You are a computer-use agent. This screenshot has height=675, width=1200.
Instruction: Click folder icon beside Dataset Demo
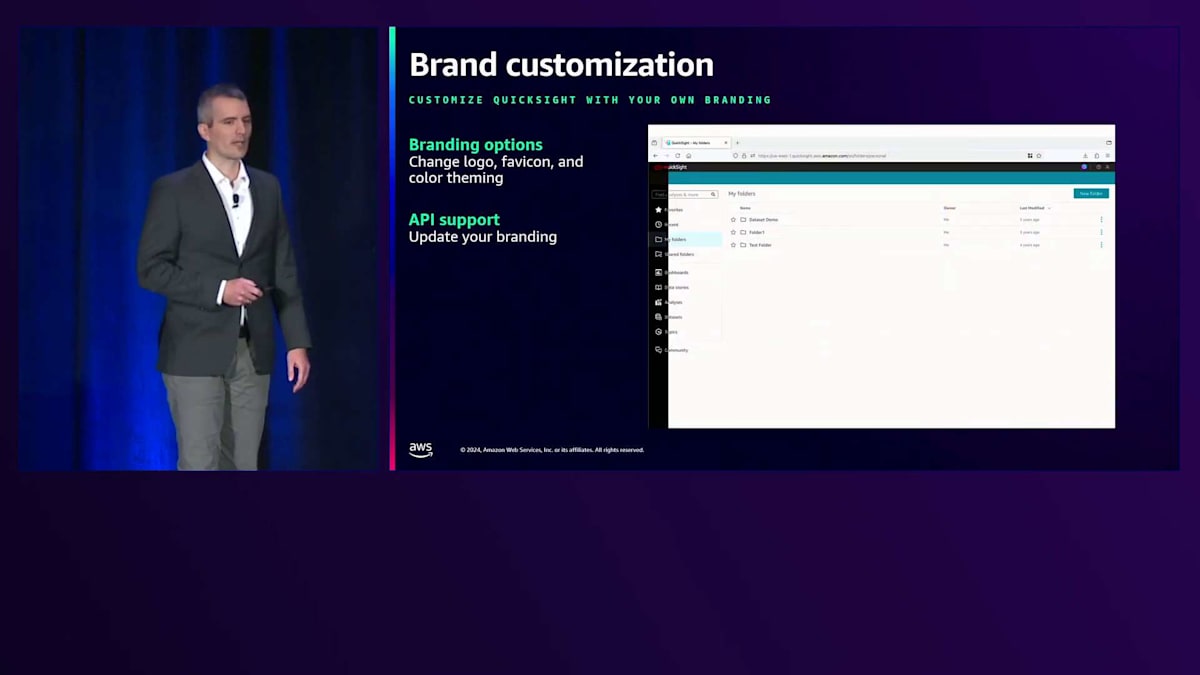[743, 219]
